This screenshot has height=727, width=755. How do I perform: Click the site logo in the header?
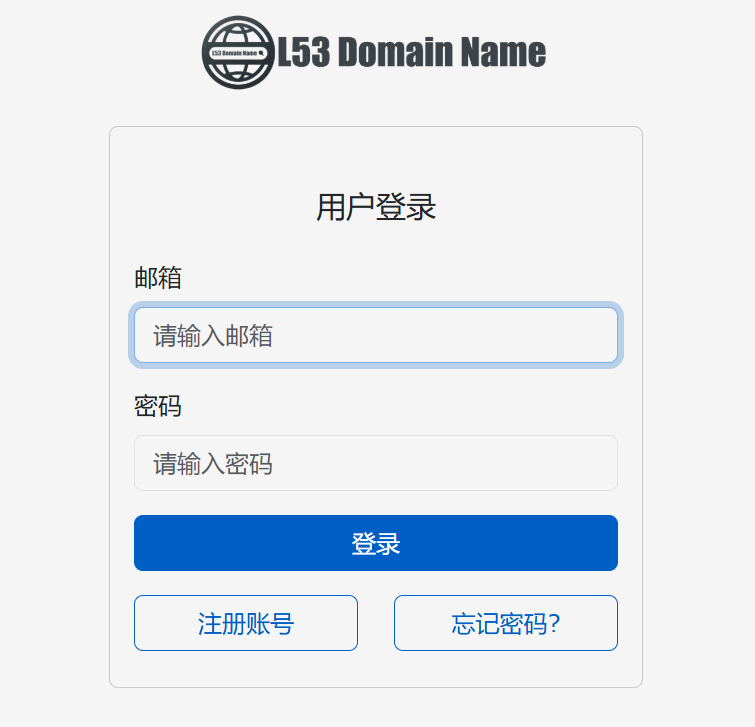tap(238, 52)
